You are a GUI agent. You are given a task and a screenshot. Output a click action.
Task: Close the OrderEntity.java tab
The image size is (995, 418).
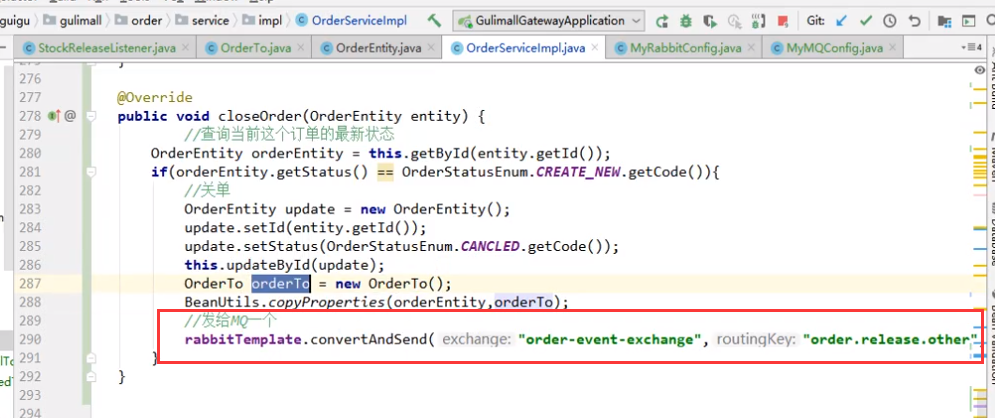432,47
